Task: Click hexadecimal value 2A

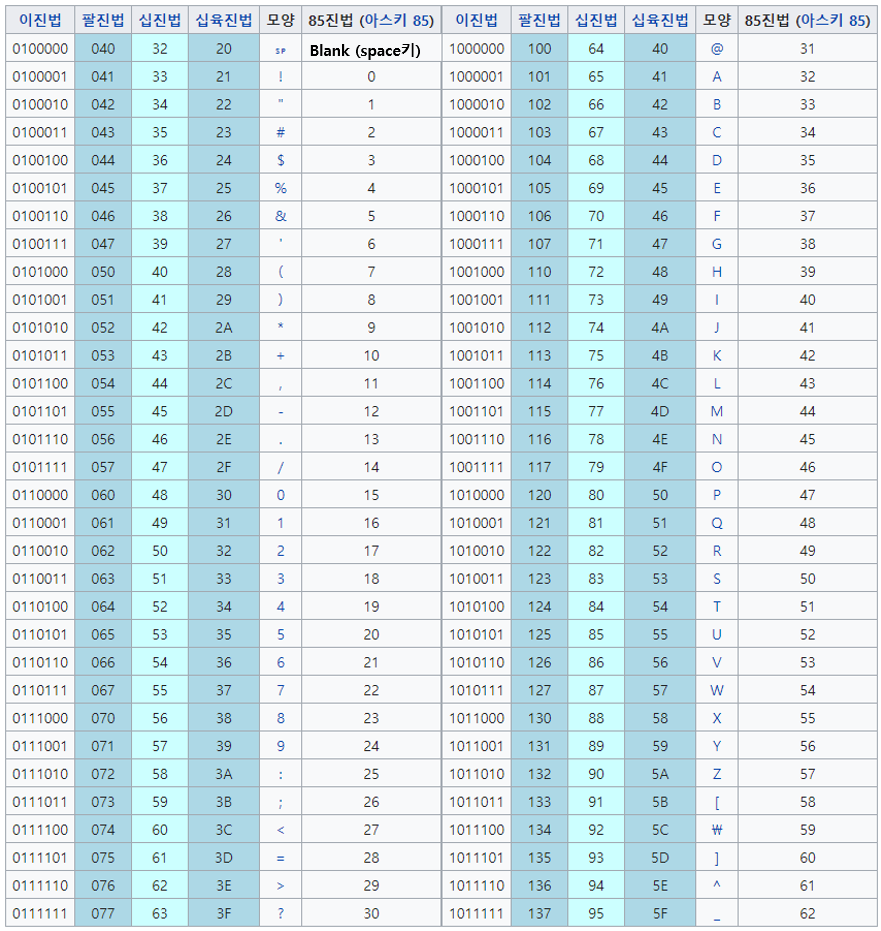Action: pos(224,328)
